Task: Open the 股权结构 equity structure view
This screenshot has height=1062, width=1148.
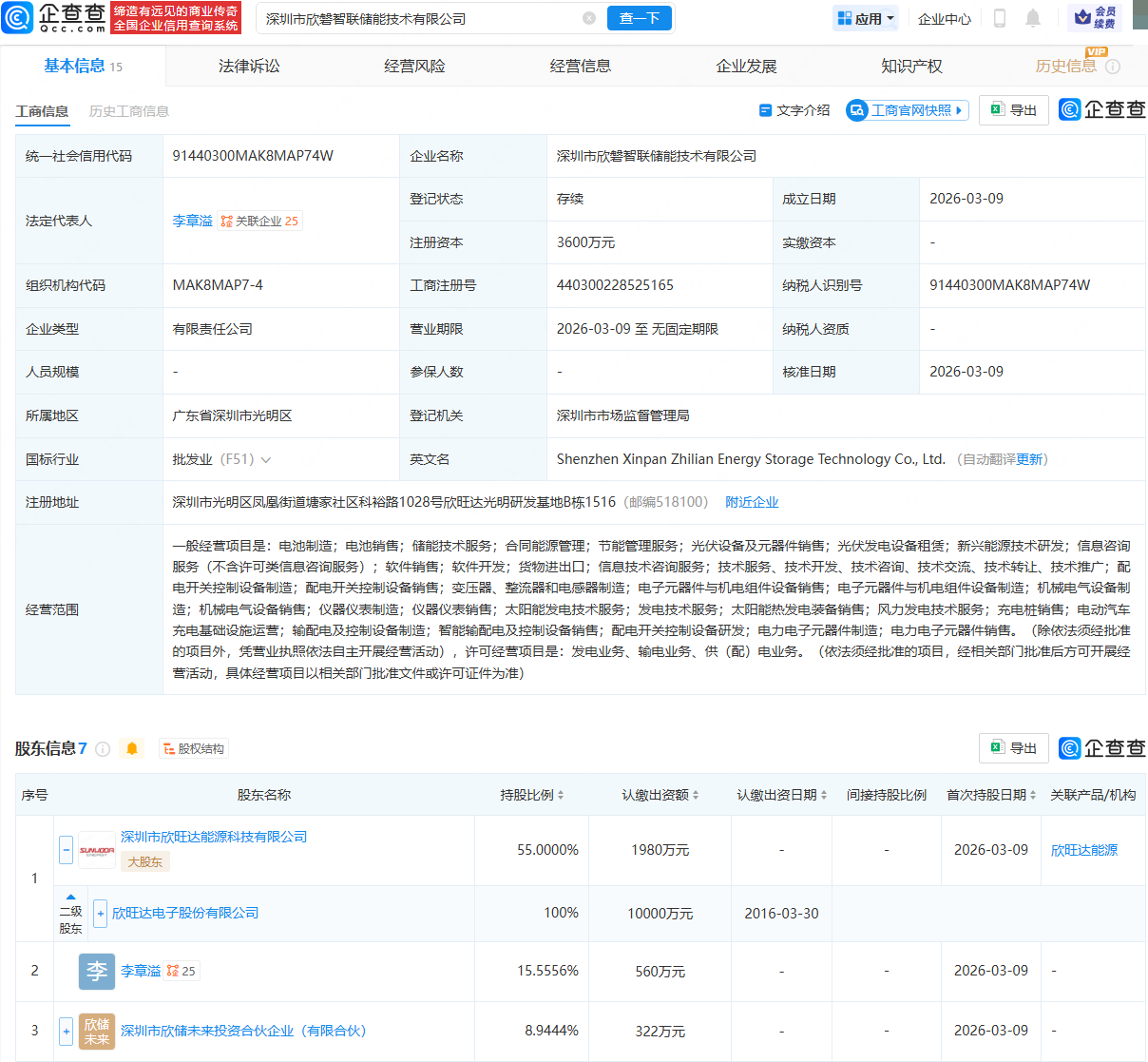Action: 193,749
